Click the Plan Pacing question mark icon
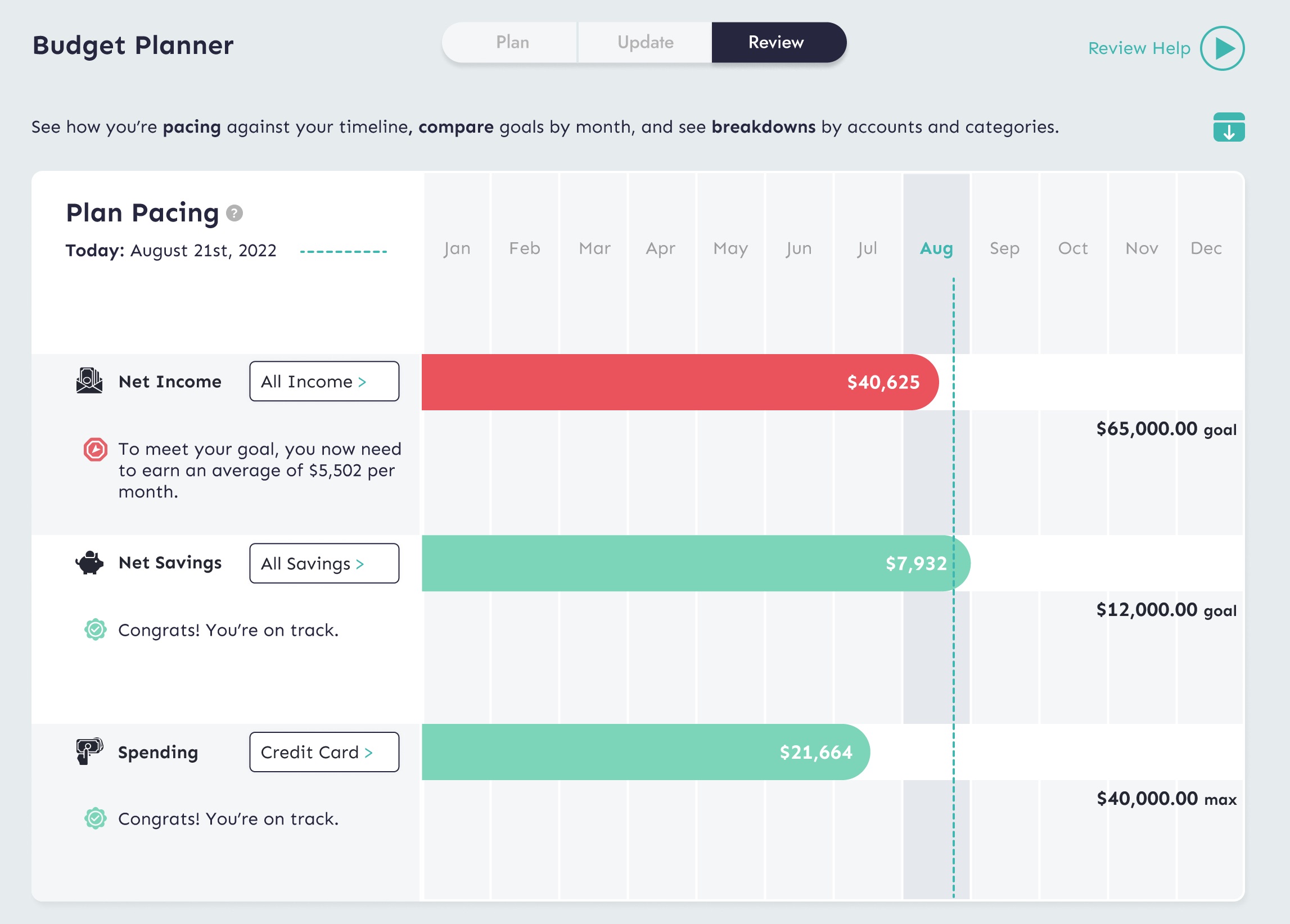Screen dimensions: 1290x924 pyautogui.click(x=234, y=213)
